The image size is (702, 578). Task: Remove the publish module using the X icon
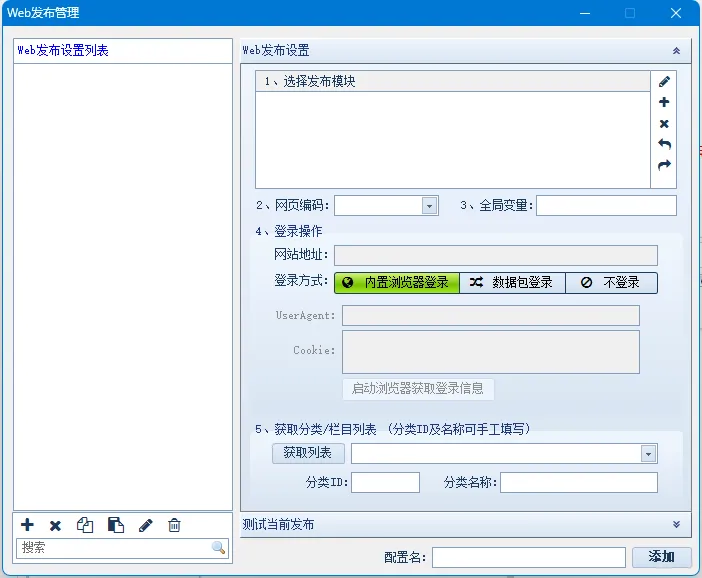click(x=664, y=124)
